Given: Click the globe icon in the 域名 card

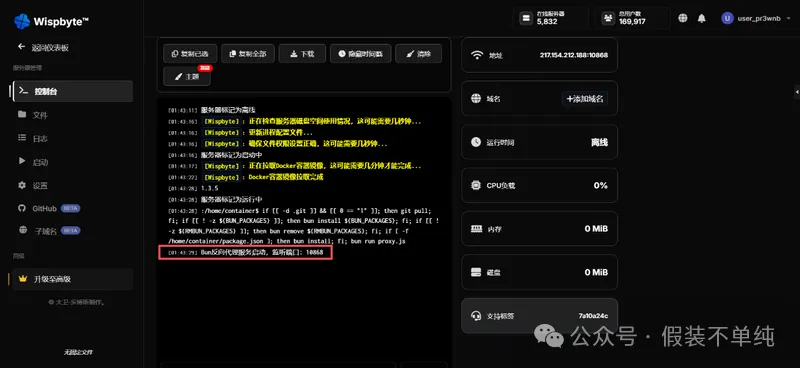Looking at the screenshot, I should point(476,99).
